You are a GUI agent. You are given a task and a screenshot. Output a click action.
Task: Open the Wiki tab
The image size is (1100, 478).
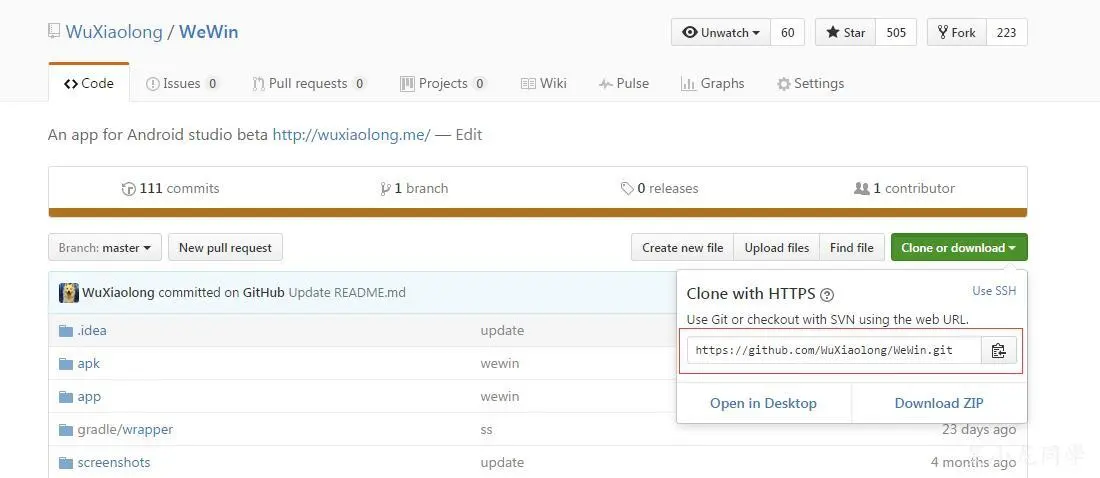pyautogui.click(x=544, y=83)
